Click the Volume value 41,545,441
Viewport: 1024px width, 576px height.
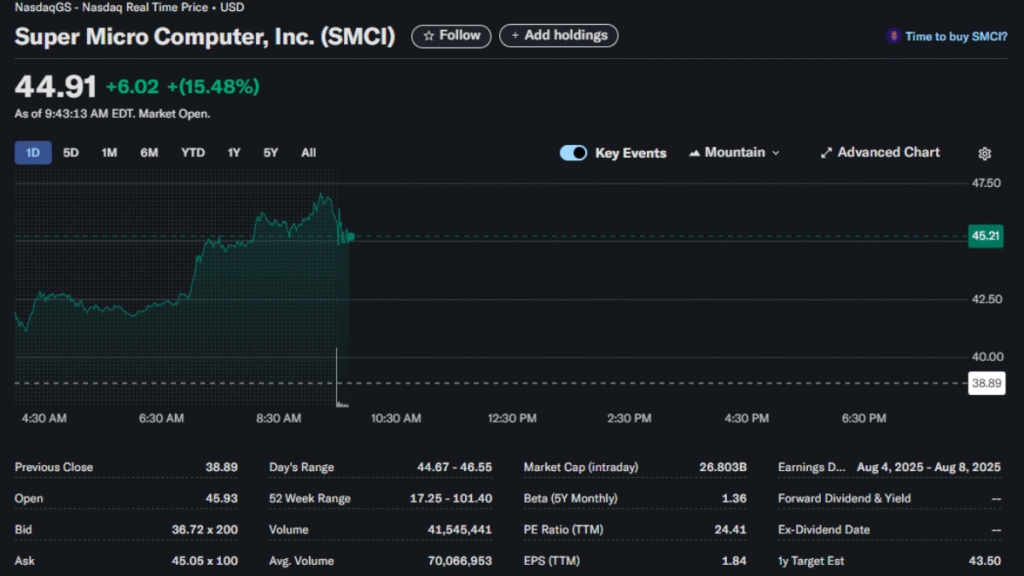(x=460, y=530)
